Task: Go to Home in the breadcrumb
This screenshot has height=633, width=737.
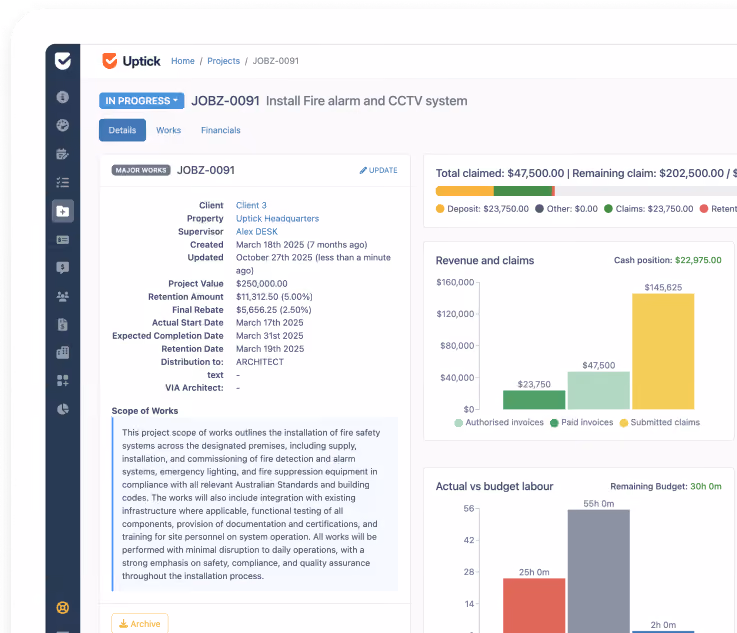Action: pyautogui.click(x=183, y=61)
